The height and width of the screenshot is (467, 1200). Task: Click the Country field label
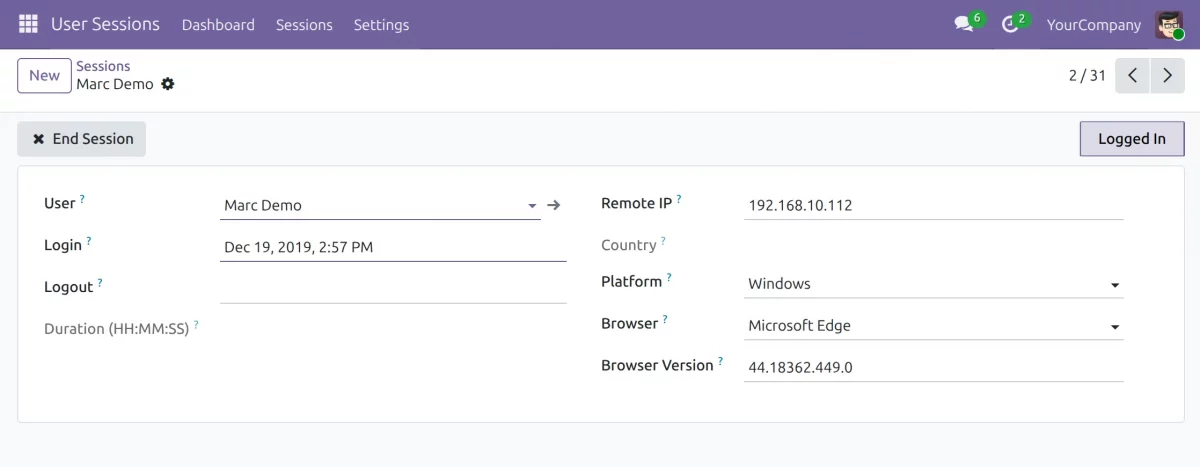628,245
